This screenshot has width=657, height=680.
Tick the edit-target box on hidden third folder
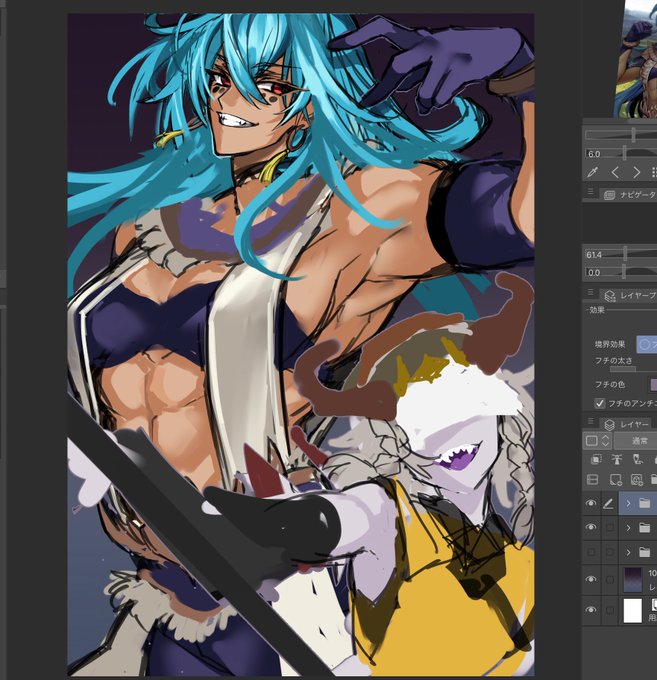point(610,552)
